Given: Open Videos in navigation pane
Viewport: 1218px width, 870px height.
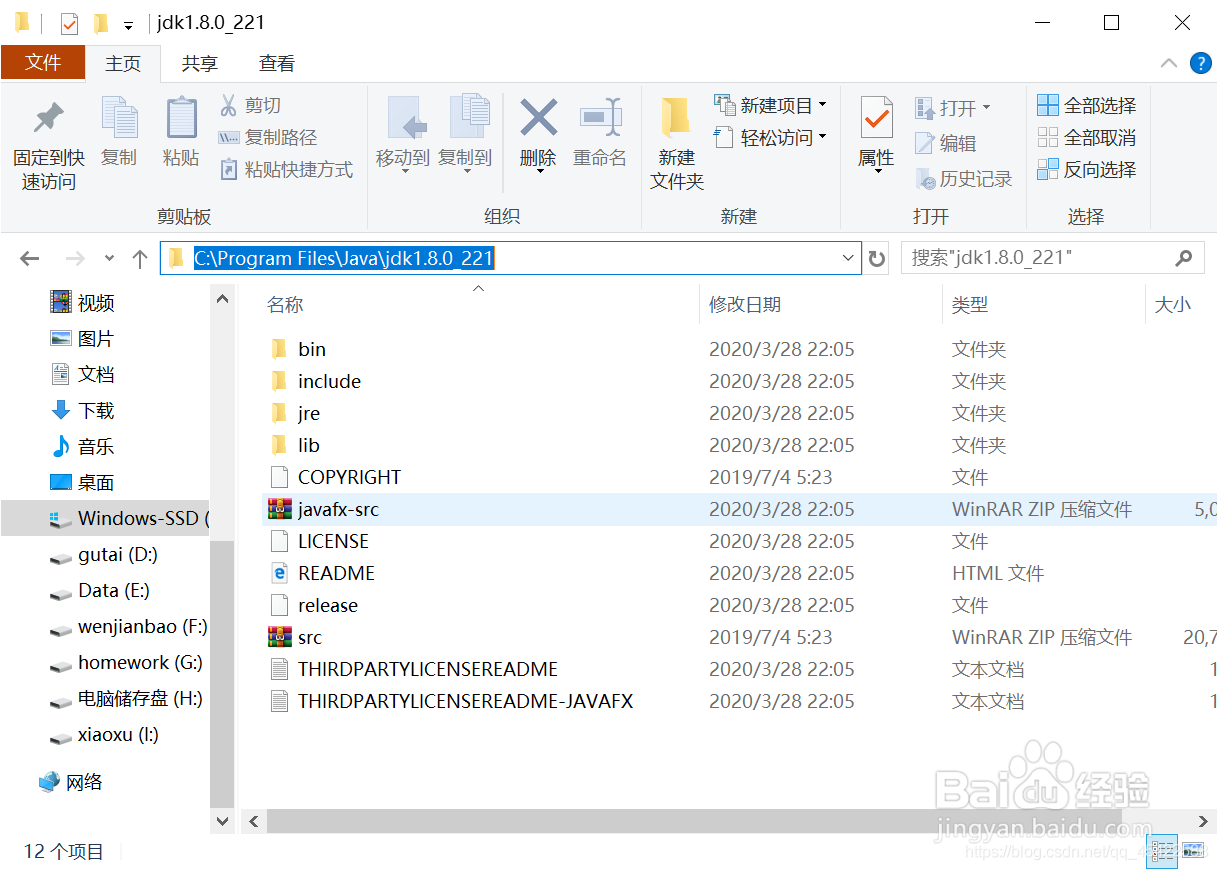Looking at the screenshot, I should (x=83, y=302).
